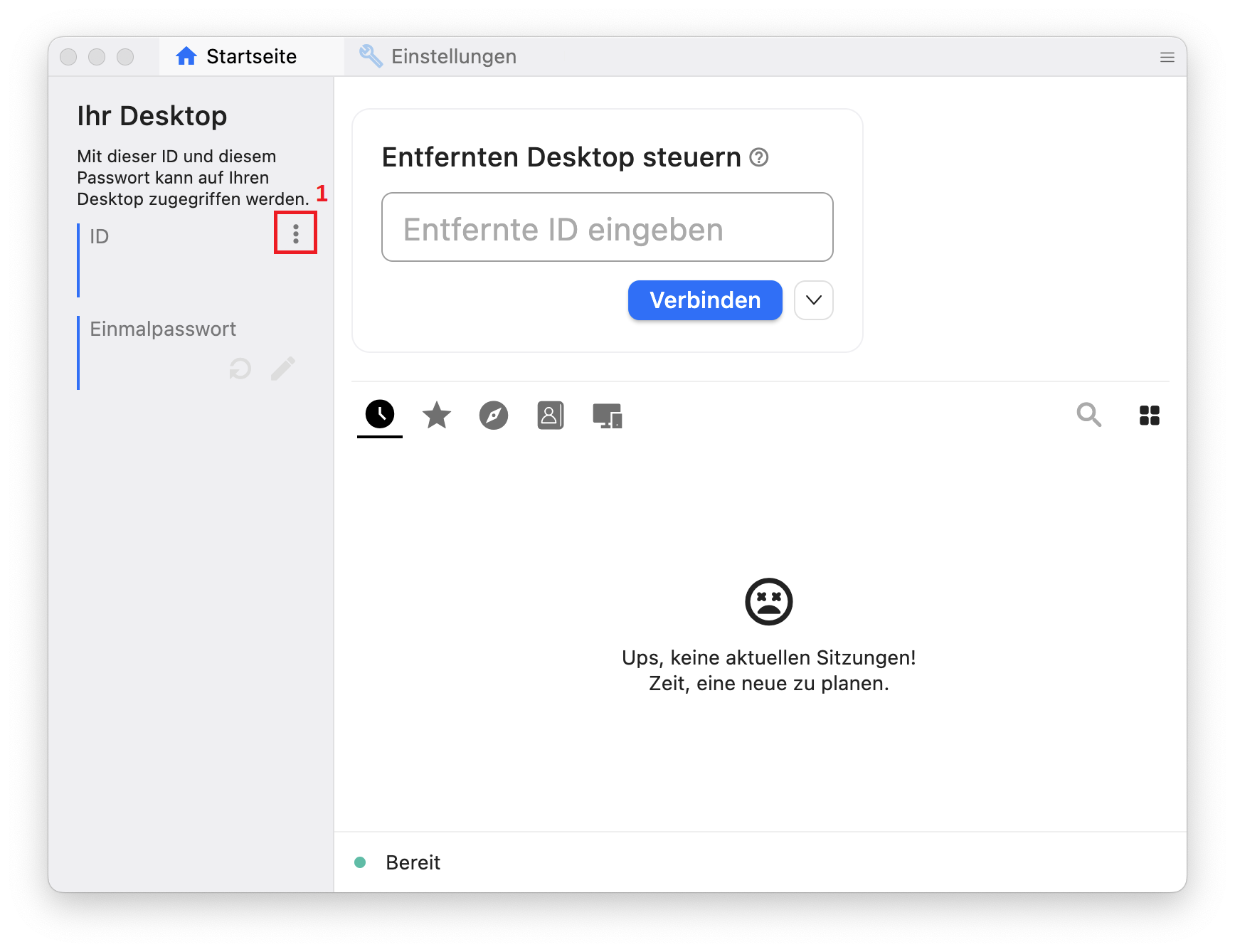Click the Einmalpasswort label
Screen dimensions: 1235x952
point(163,329)
